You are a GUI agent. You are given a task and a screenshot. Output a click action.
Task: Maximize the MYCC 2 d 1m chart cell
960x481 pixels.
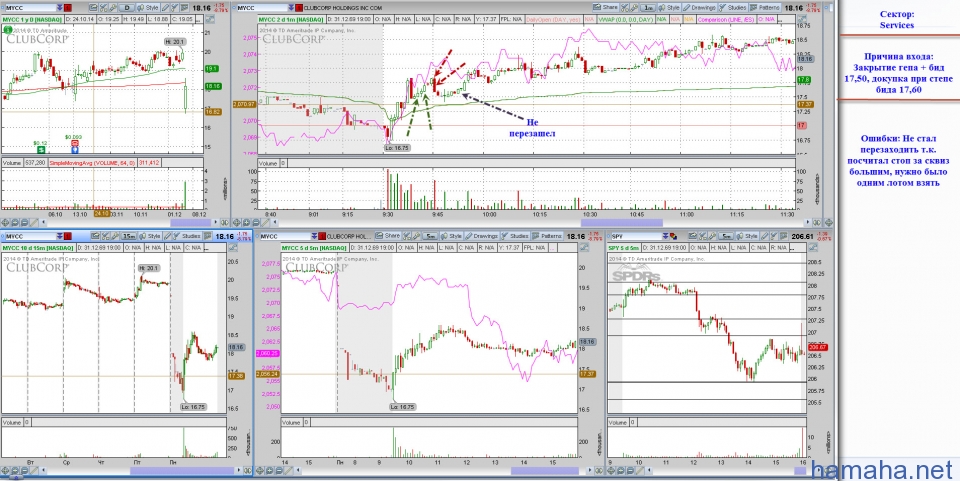click(x=802, y=18)
